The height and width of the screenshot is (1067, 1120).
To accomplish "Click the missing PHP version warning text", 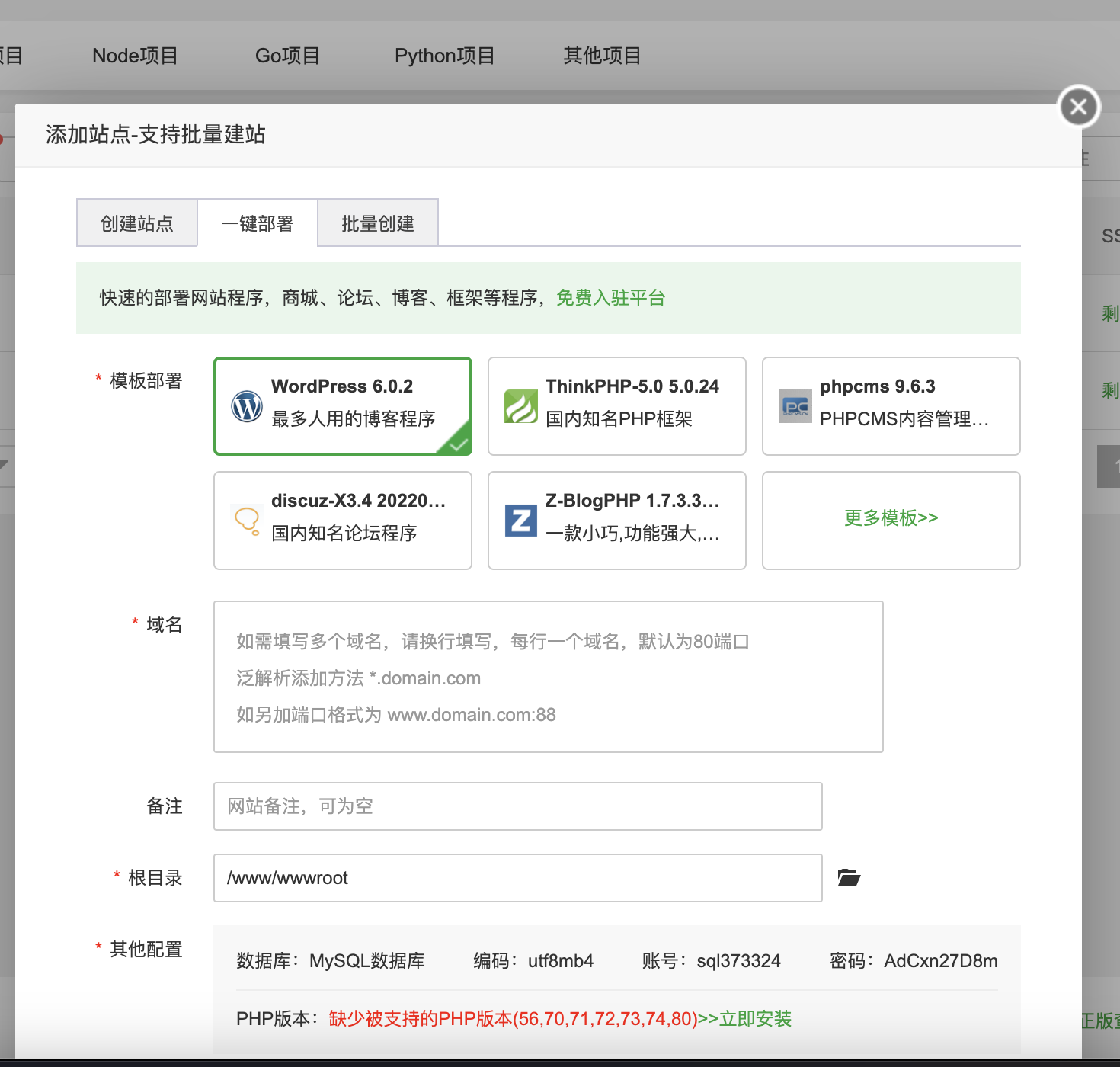I will (x=514, y=1019).
